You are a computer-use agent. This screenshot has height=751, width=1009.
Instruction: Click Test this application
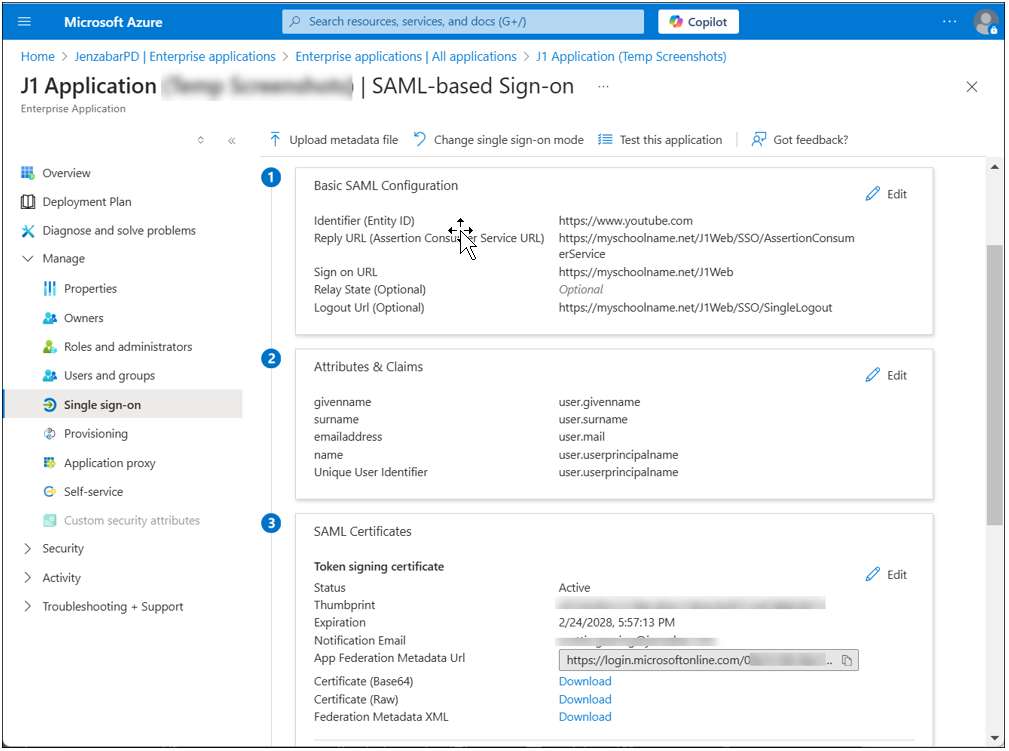click(x=660, y=140)
